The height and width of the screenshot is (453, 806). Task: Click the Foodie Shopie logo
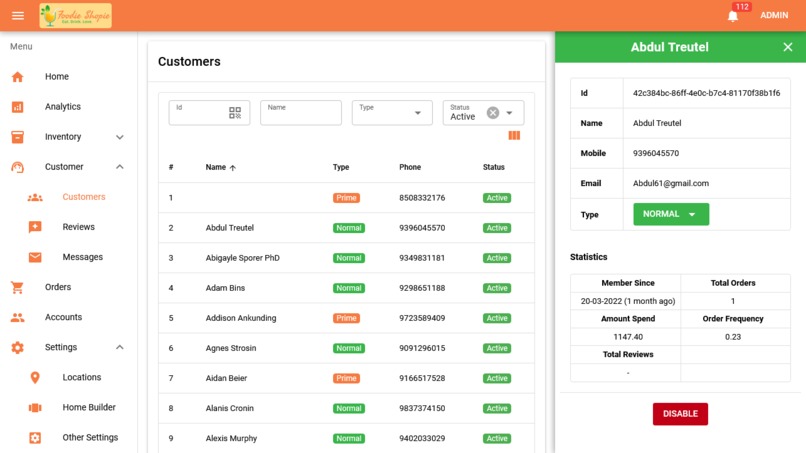point(76,15)
